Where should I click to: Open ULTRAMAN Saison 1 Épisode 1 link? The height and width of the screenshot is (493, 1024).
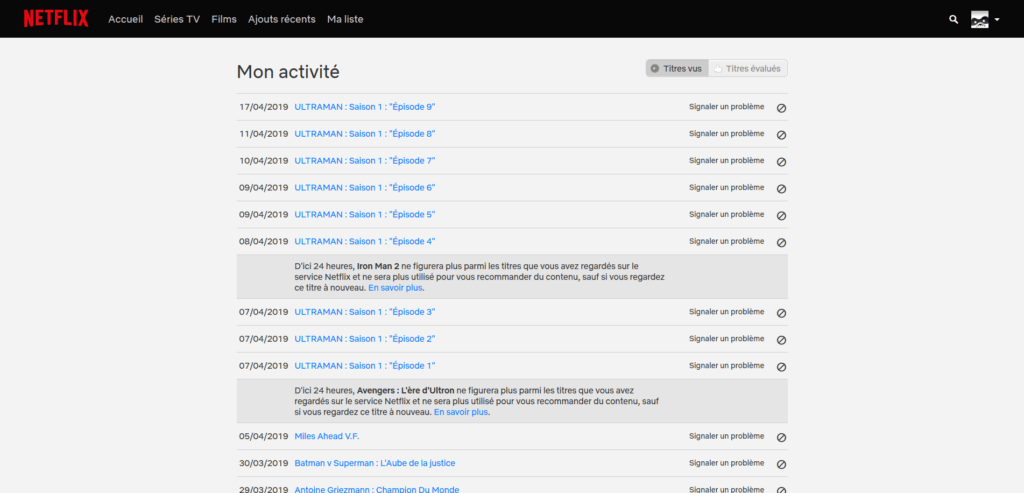coord(364,366)
